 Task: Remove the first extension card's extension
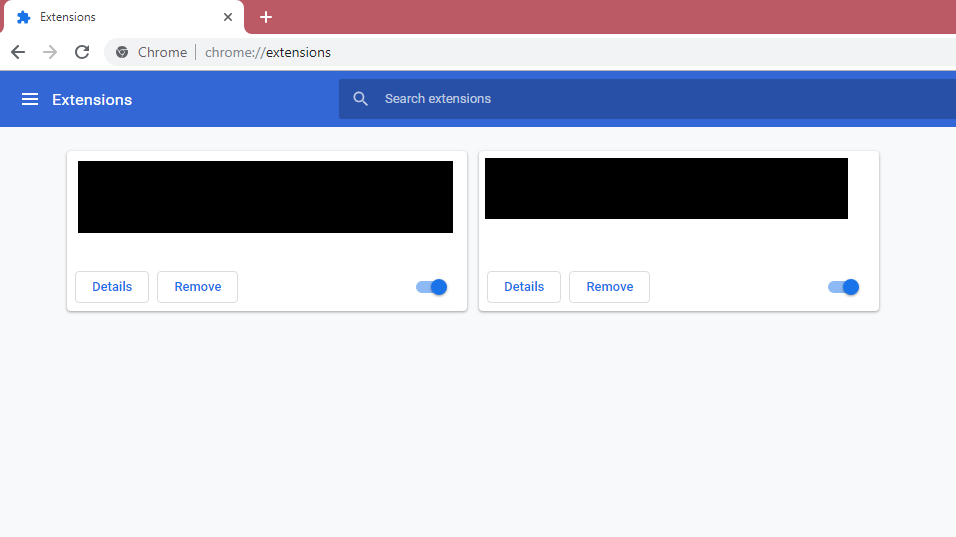198,287
